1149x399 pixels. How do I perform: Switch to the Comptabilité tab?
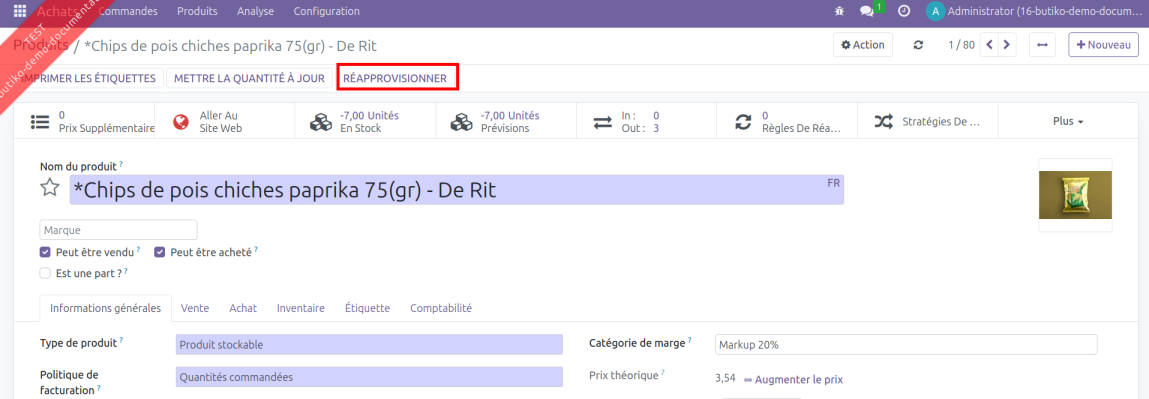click(441, 308)
